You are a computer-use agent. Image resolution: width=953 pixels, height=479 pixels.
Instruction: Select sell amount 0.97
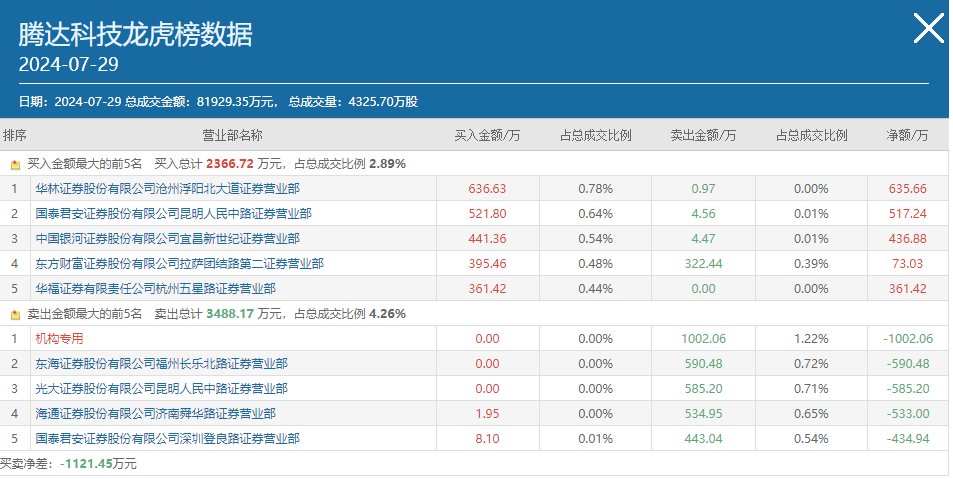[703, 189]
